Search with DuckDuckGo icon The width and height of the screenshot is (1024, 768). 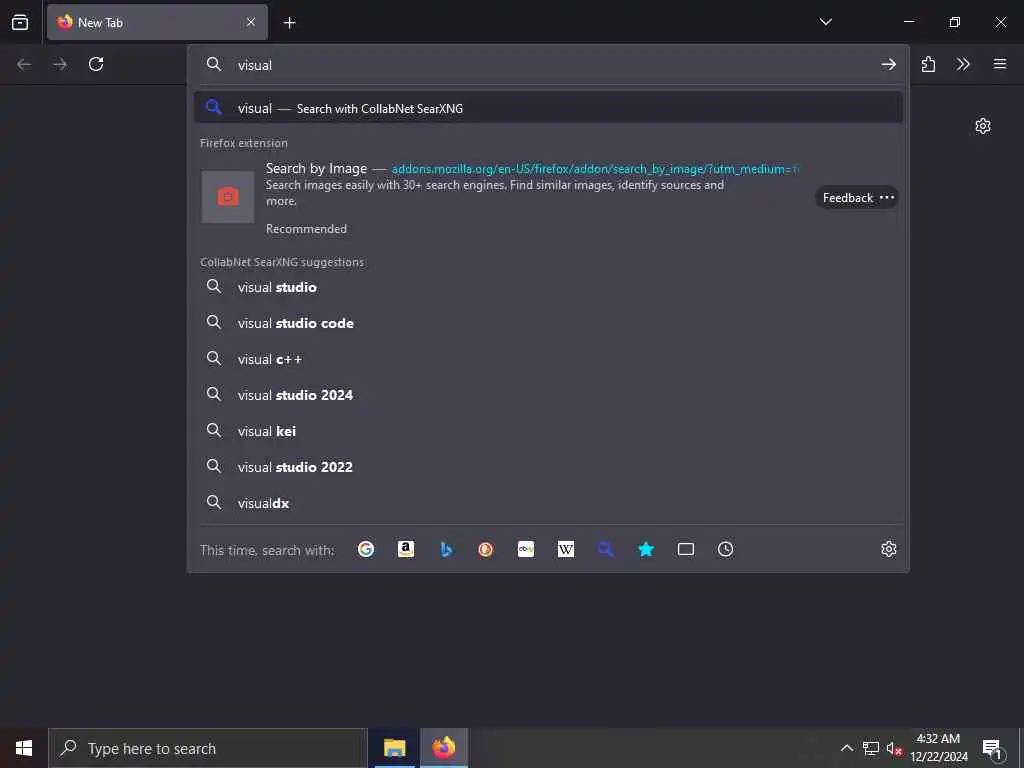(486, 549)
